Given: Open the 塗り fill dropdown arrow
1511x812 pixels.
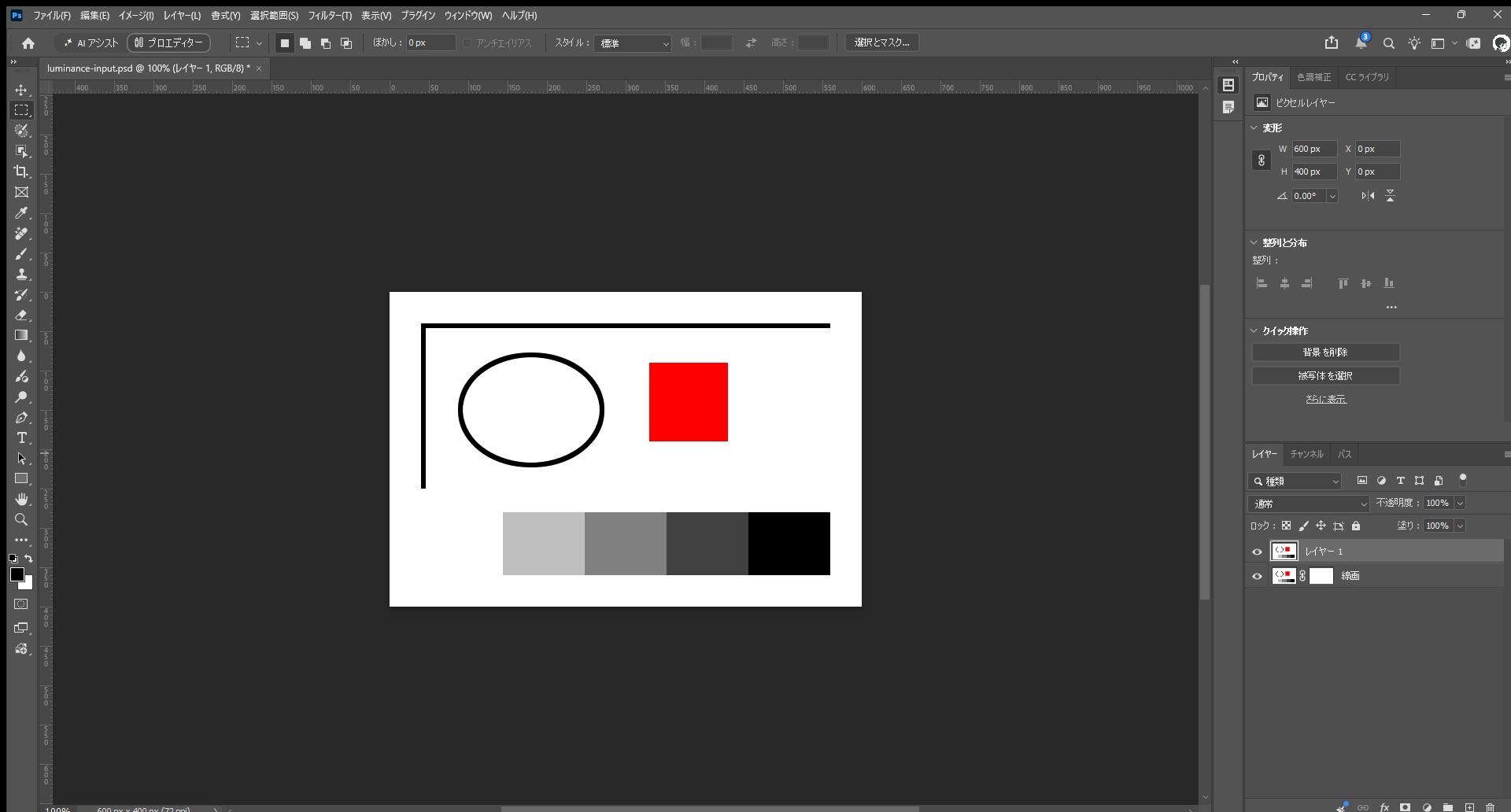Looking at the screenshot, I should tap(1460, 526).
